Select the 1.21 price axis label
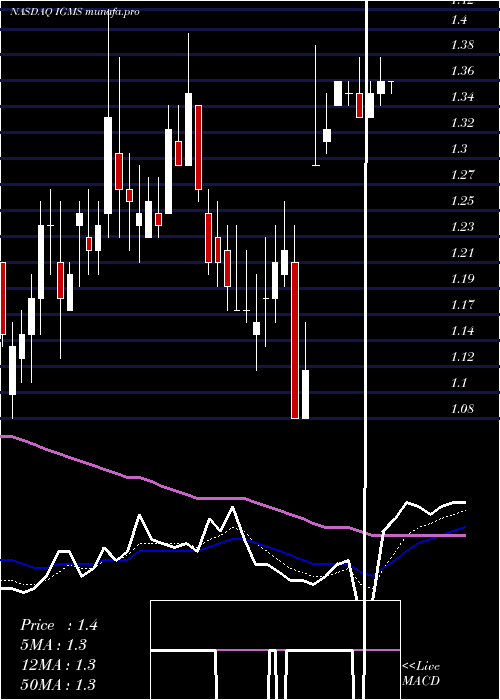The width and height of the screenshot is (500, 700). [462, 253]
